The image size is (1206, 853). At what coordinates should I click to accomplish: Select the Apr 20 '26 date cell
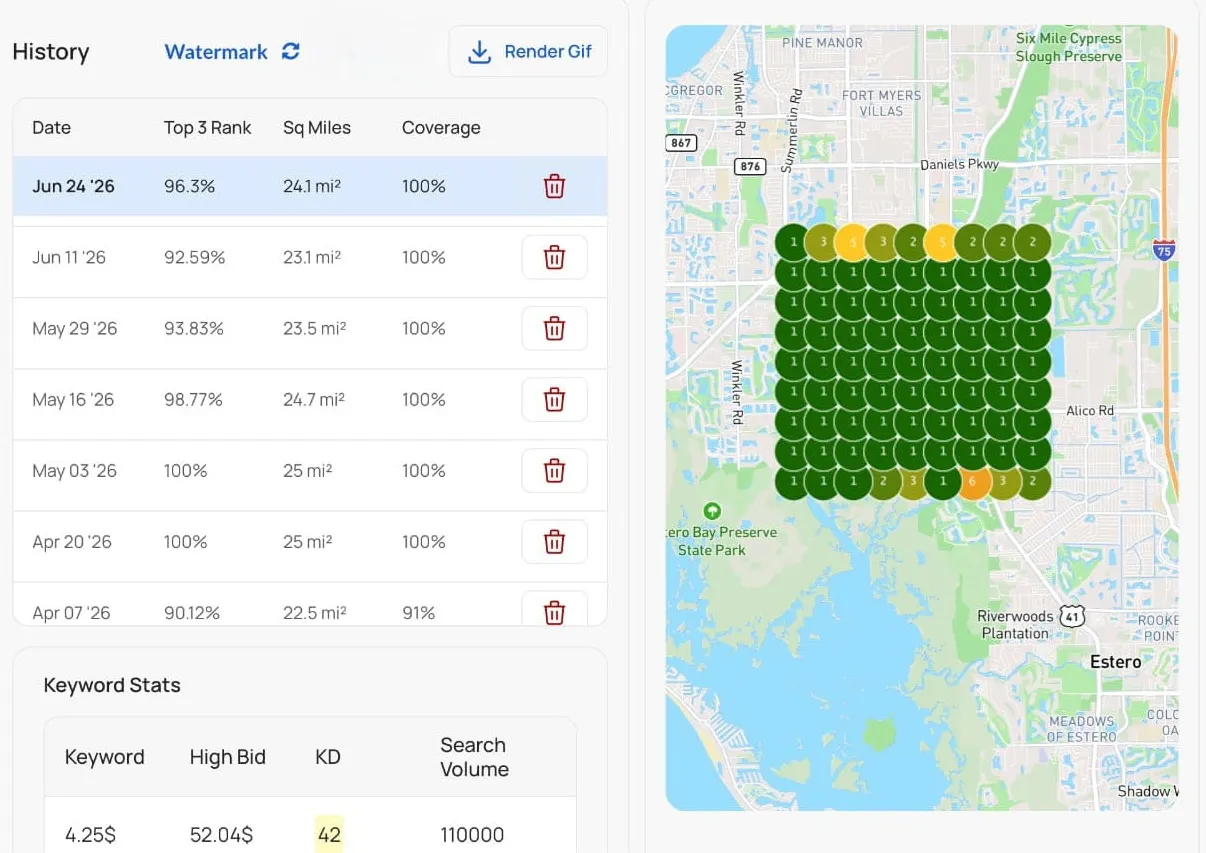[72, 541]
